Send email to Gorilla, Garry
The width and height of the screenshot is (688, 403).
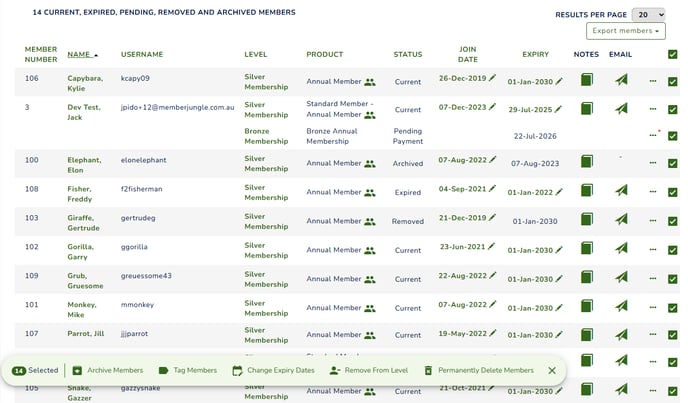pyautogui.click(x=621, y=248)
